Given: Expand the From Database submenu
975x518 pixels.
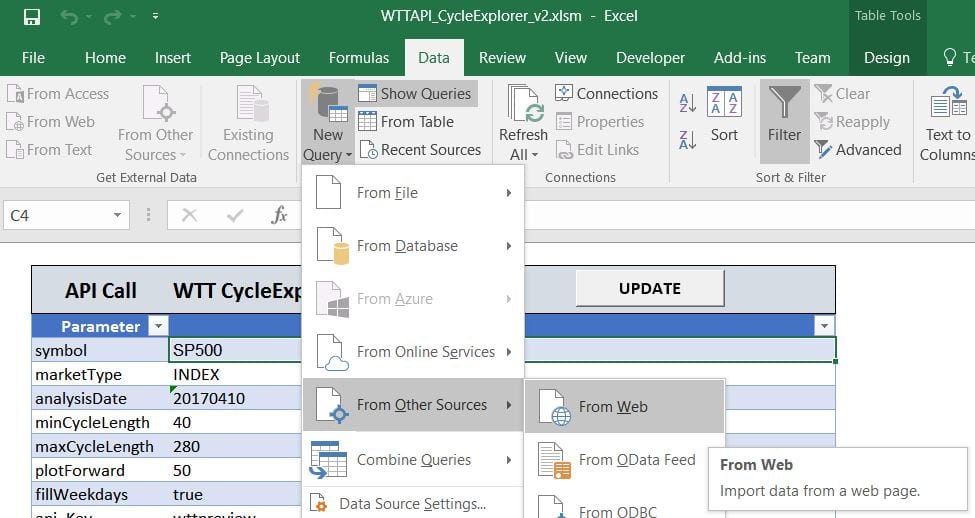Looking at the screenshot, I should tap(413, 246).
